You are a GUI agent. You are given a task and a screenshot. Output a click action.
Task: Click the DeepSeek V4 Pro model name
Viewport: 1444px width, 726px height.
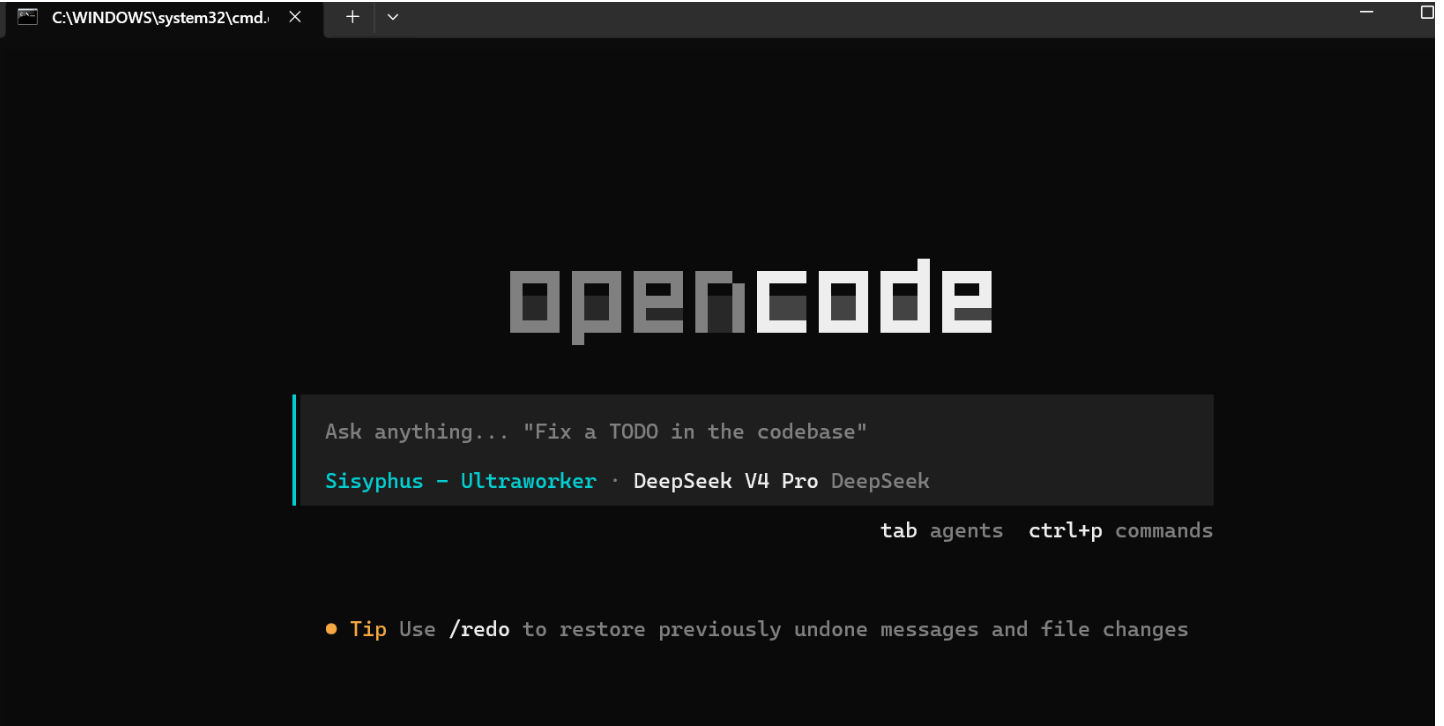point(726,481)
